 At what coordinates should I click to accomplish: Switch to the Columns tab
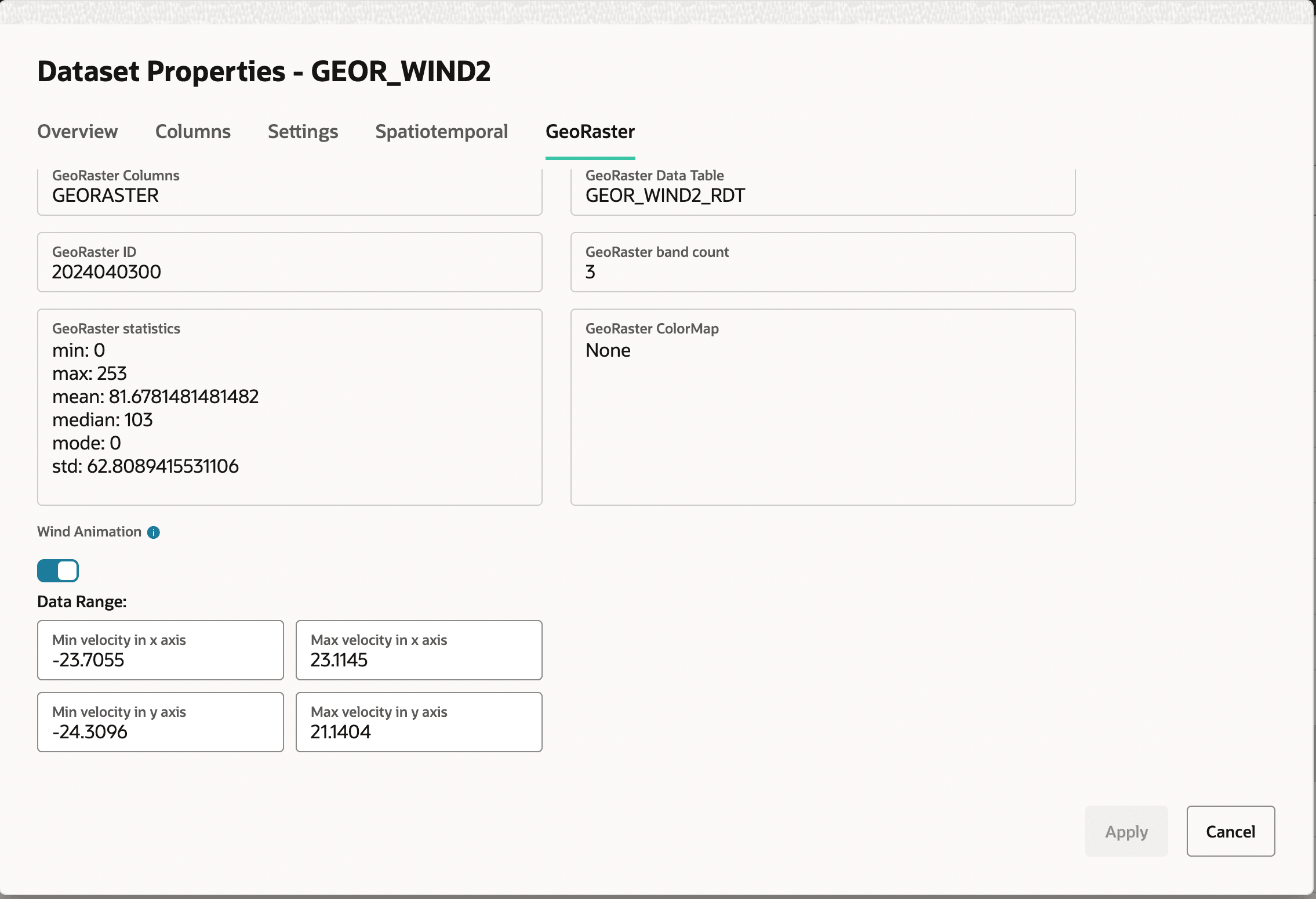pos(193,132)
